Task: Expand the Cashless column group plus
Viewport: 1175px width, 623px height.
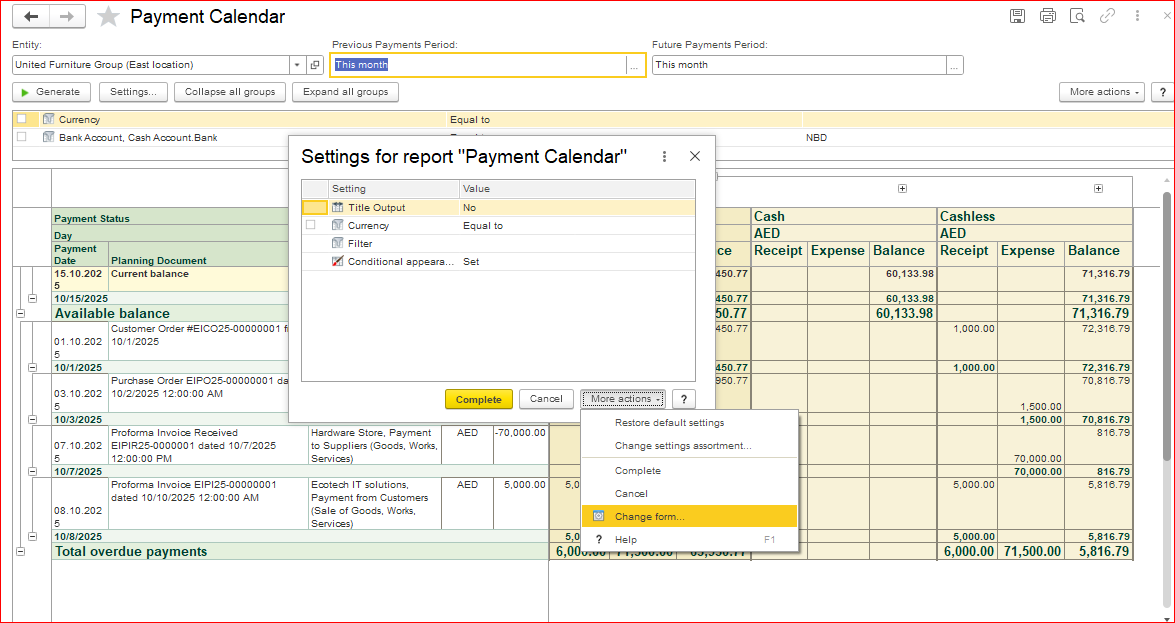Action: pos(1098,188)
